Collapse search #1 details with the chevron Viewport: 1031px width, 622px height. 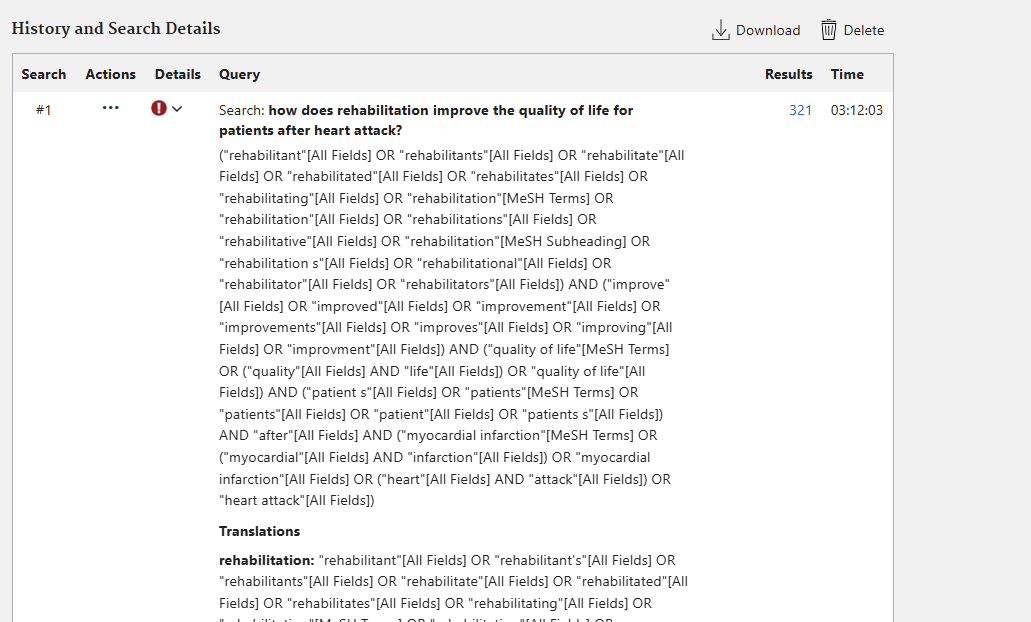178,109
